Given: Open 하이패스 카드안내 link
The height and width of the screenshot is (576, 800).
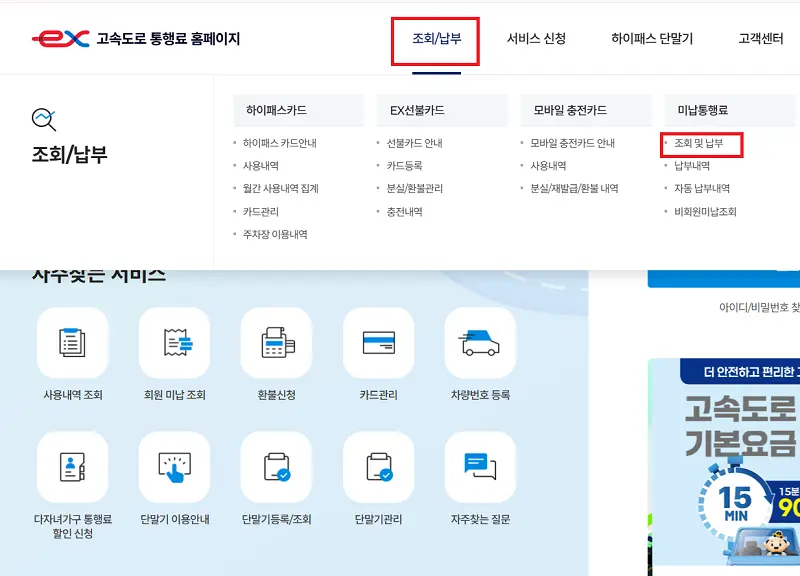Looking at the screenshot, I should point(280,143).
